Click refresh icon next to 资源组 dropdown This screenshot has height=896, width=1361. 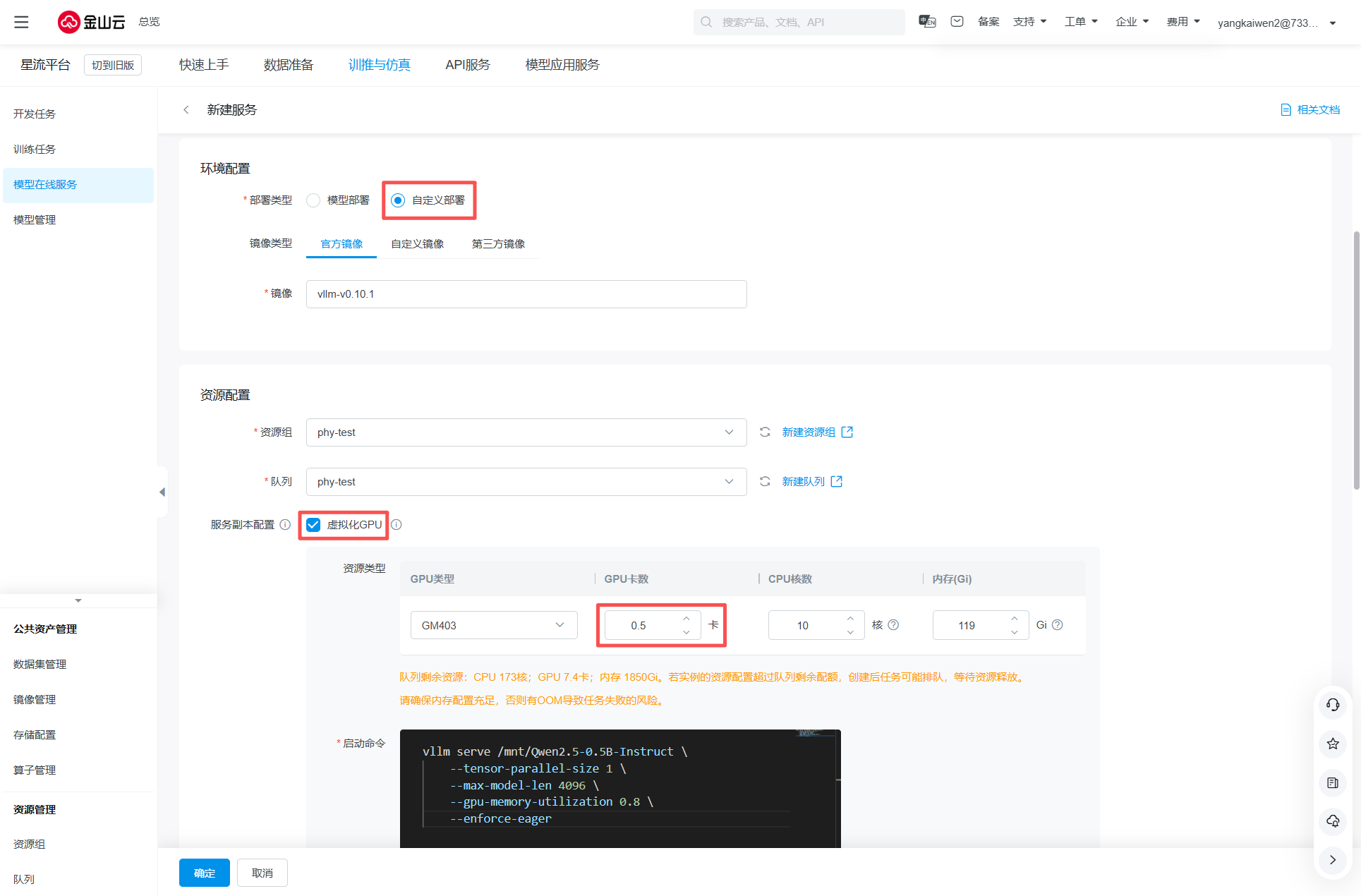pos(765,432)
